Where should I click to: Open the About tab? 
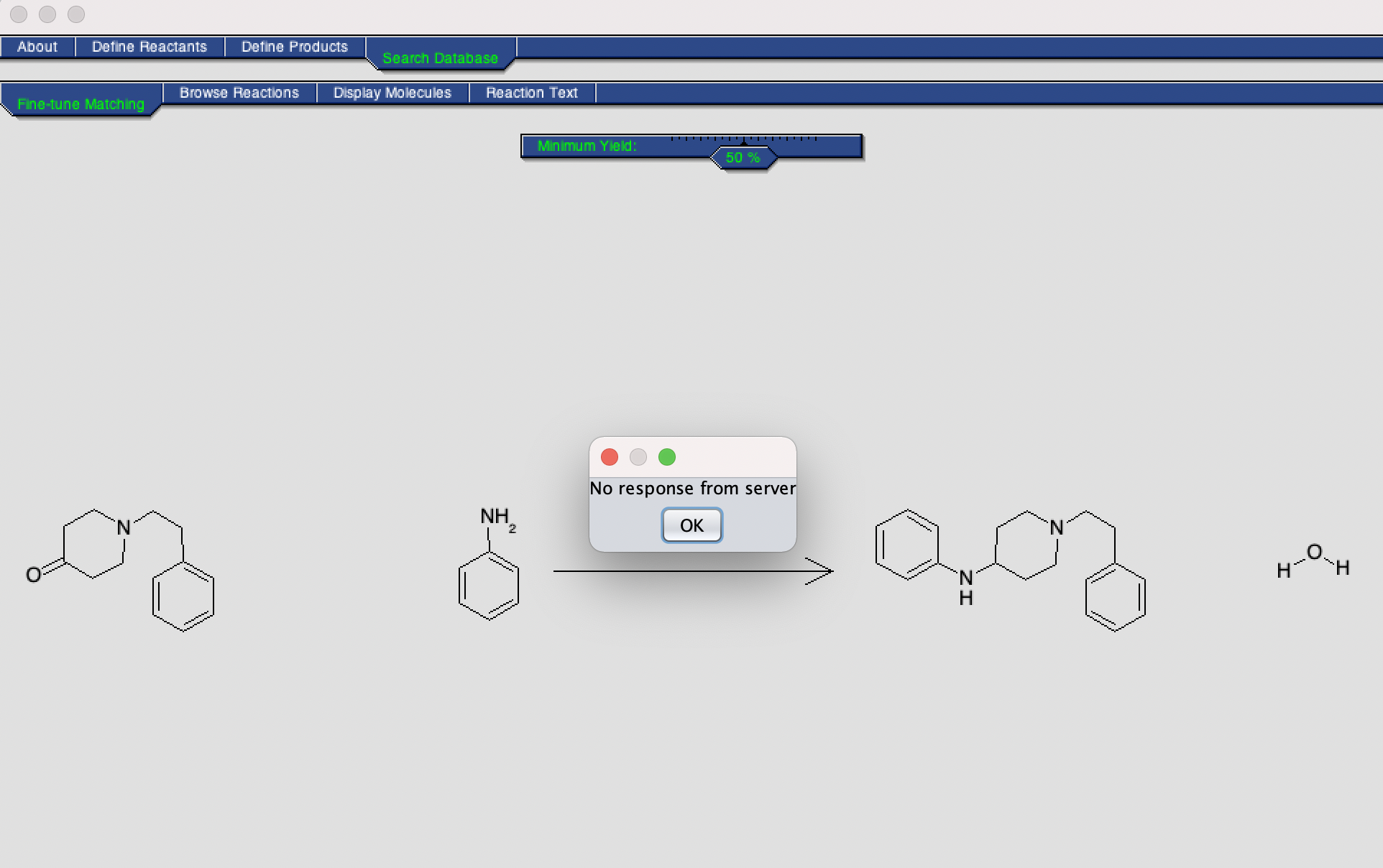(x=37, y=47)
